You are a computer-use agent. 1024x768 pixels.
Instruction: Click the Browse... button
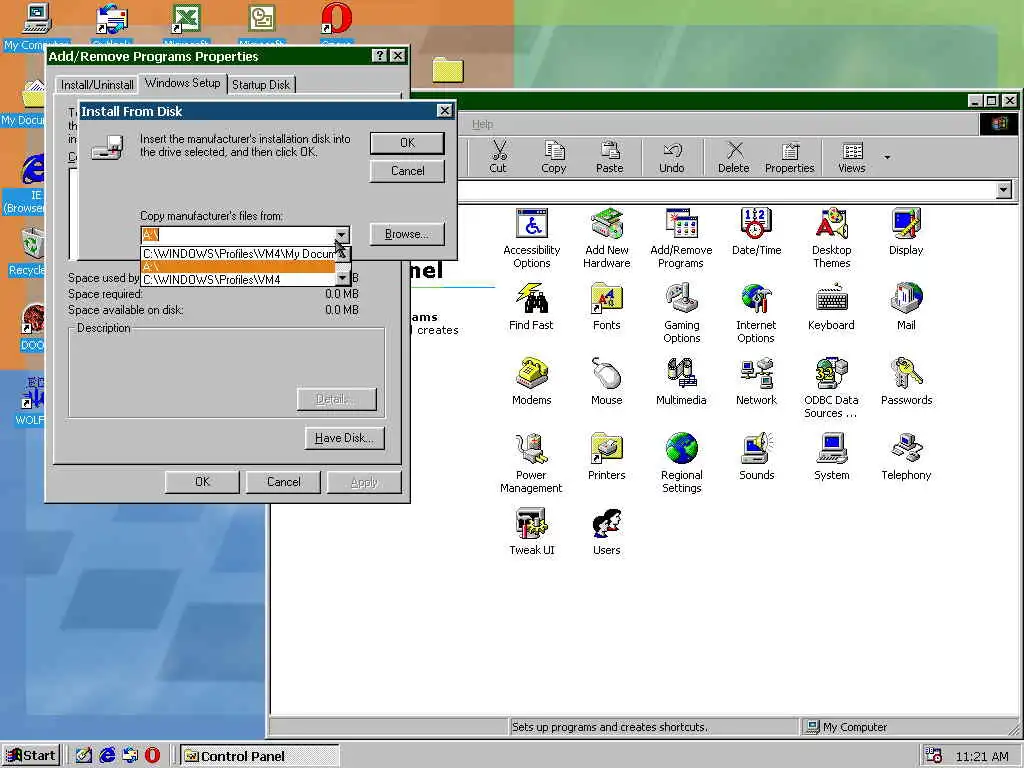tap(407, 234)
